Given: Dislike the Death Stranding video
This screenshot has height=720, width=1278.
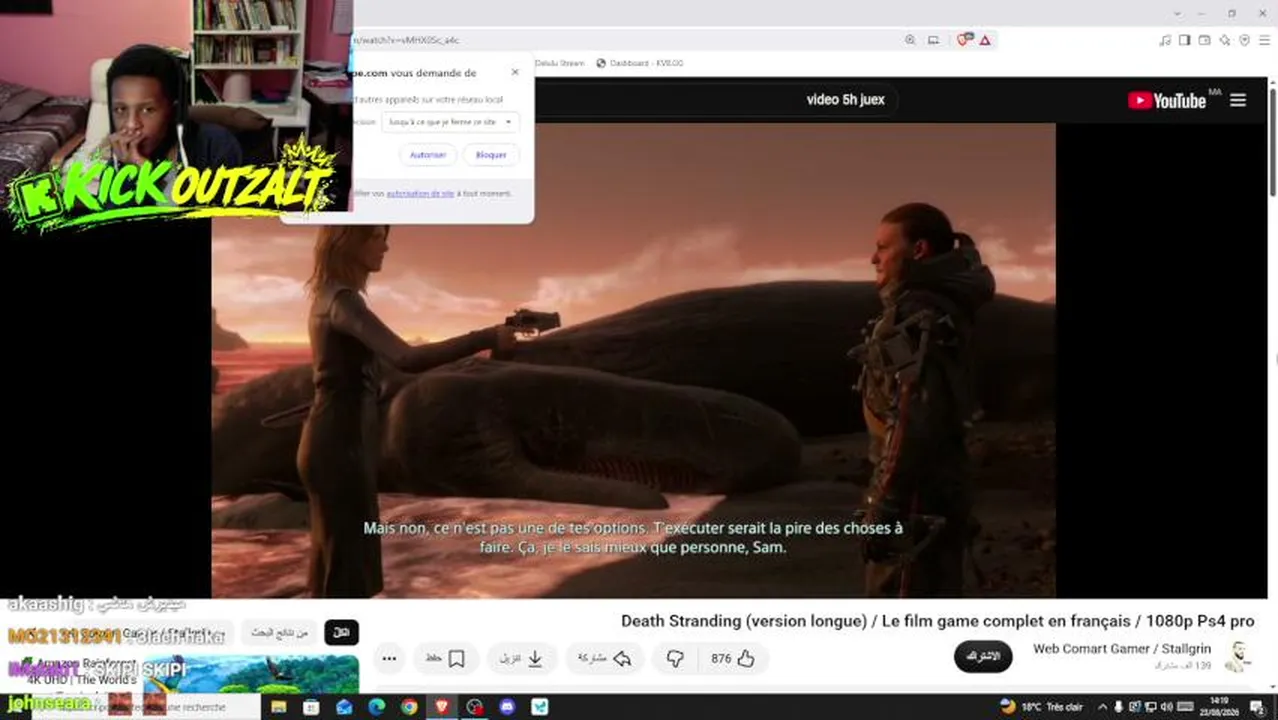Looking at the screenshot, I should coord(675,658).
